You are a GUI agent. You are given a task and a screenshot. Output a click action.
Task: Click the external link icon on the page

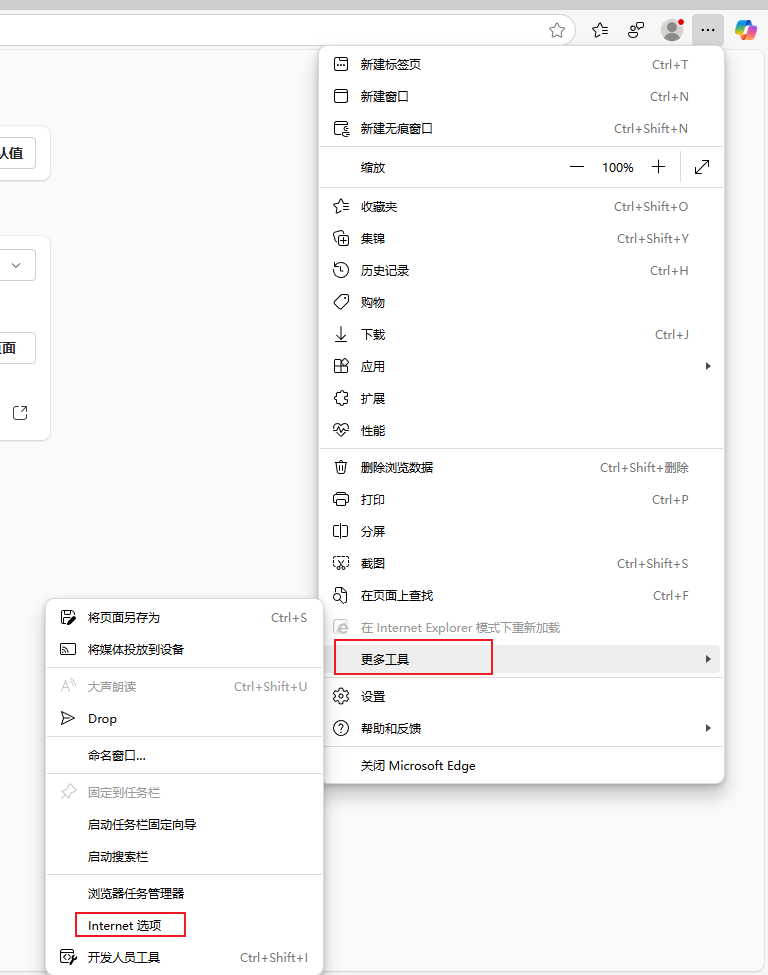pos(20,413)
